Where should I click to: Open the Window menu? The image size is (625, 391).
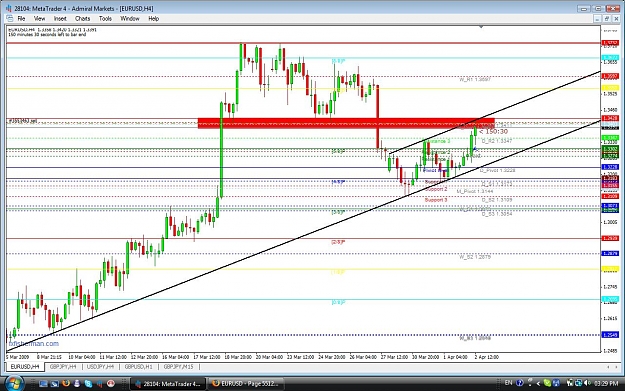tap(130, 18)
